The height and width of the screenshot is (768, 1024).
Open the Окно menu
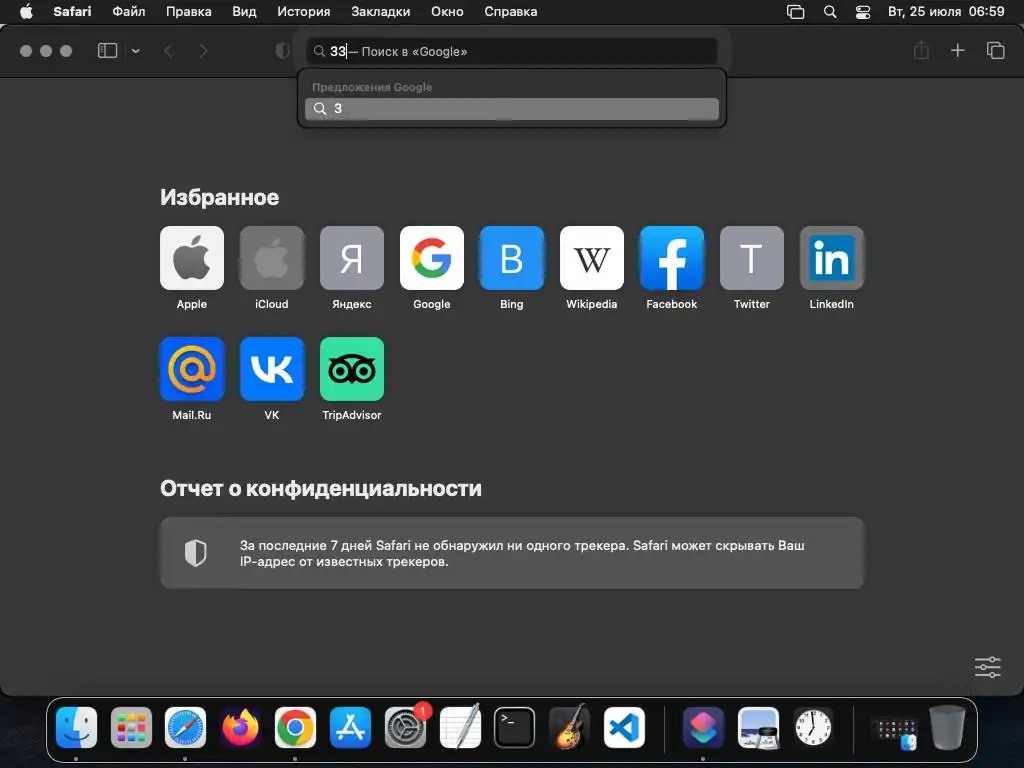point(447,12)
